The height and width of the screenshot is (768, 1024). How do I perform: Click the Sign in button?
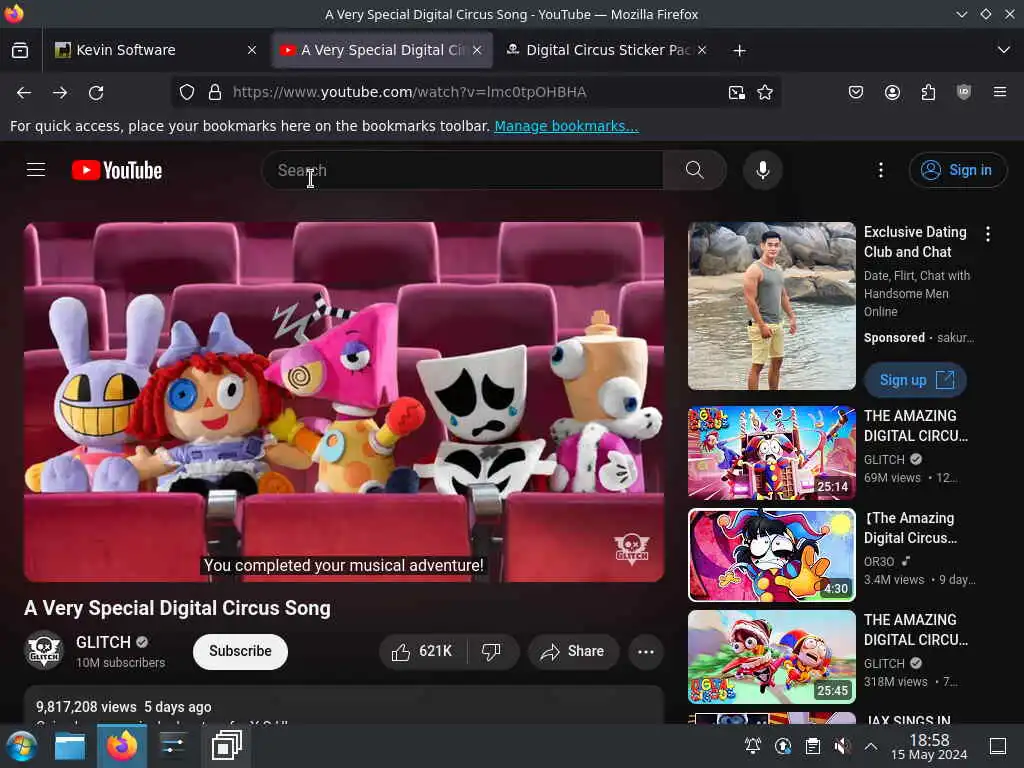[957, 170]
